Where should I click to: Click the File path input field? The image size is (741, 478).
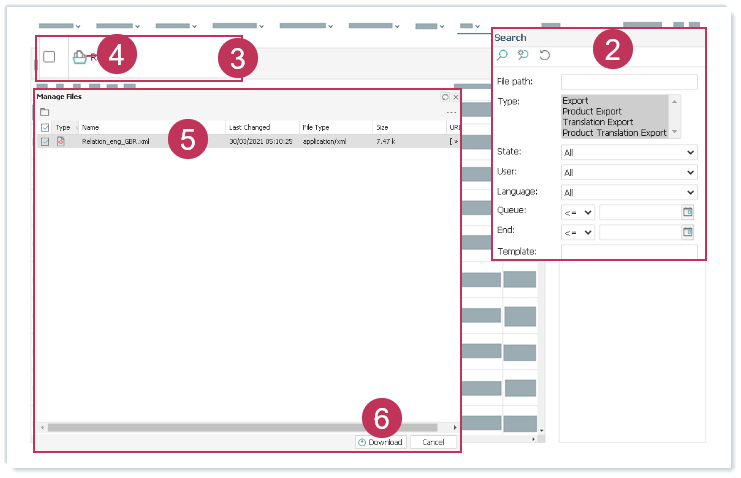pyautogui.click(x=628, y=82)
